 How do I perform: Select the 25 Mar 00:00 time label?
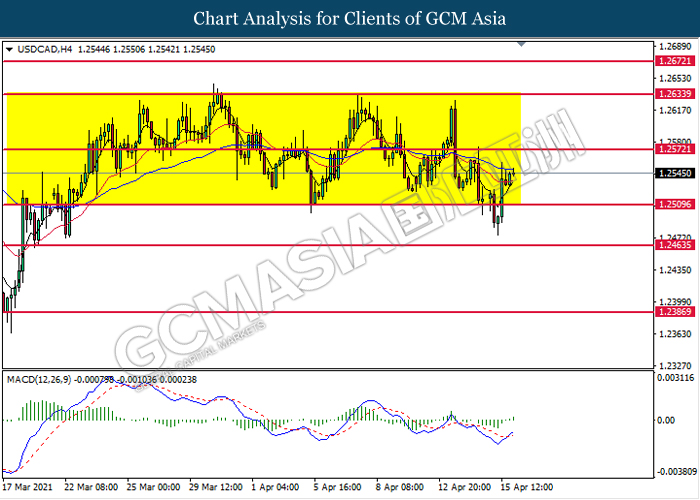tap(155, 487)
